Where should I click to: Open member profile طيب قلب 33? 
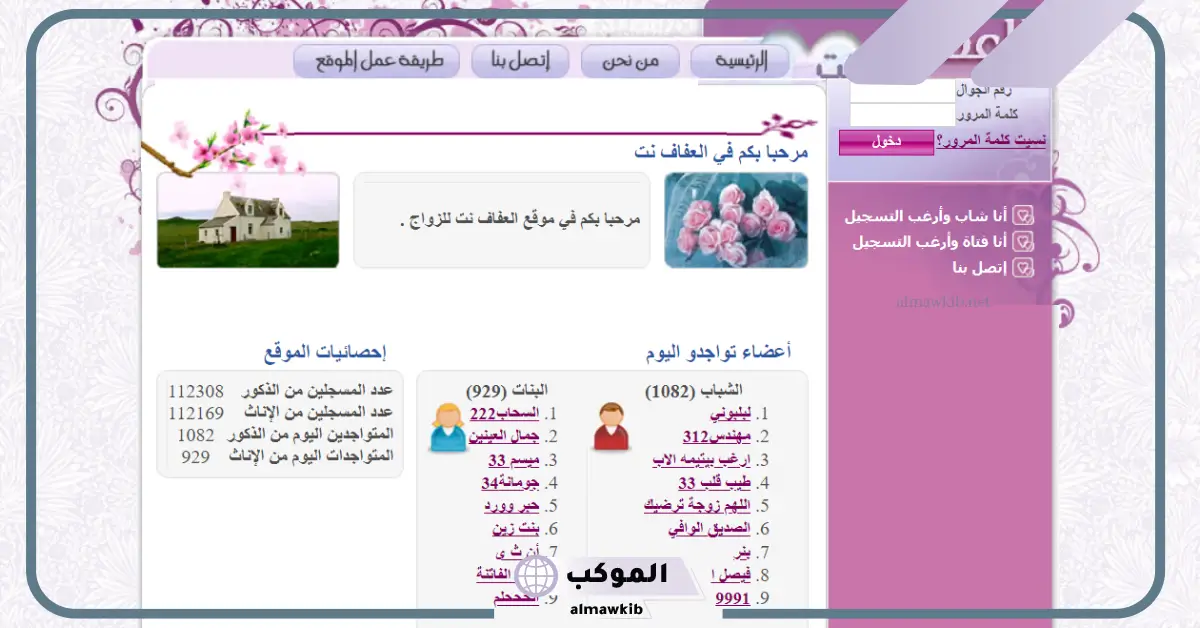click(715, 483)
